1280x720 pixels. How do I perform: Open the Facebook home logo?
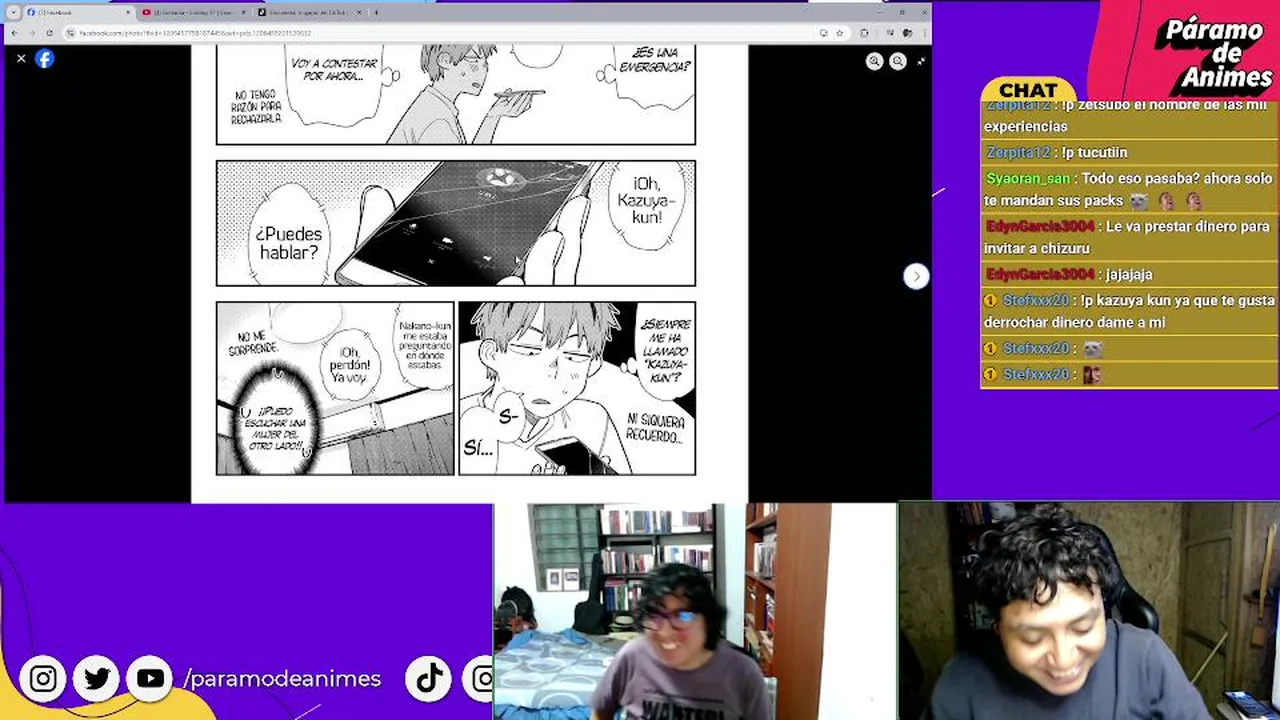[45, 59]
